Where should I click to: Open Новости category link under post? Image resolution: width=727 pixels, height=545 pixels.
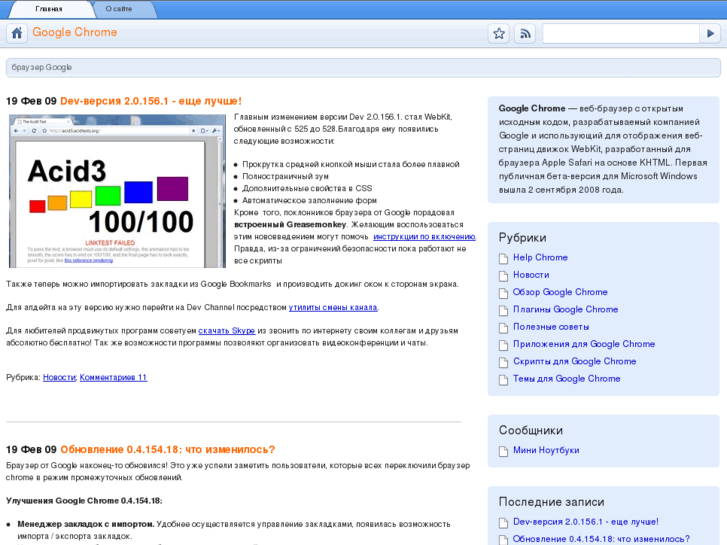pos(59,378)
